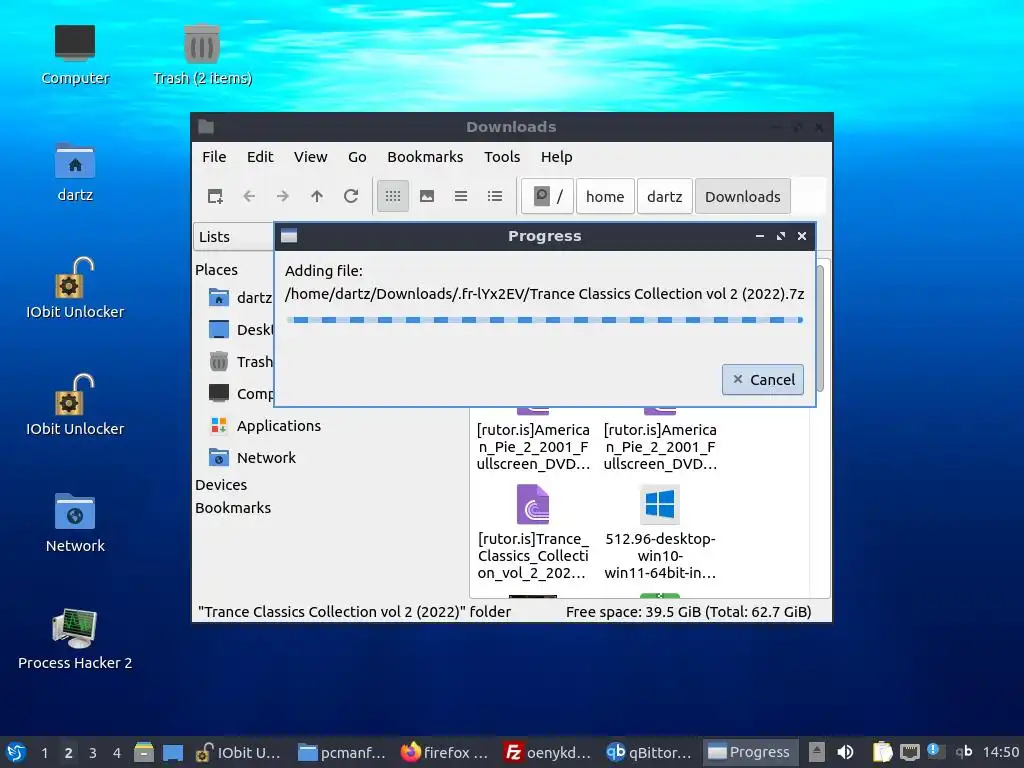Select the Trance_Classics_Collection torrent file

click(x=533, y=532)
